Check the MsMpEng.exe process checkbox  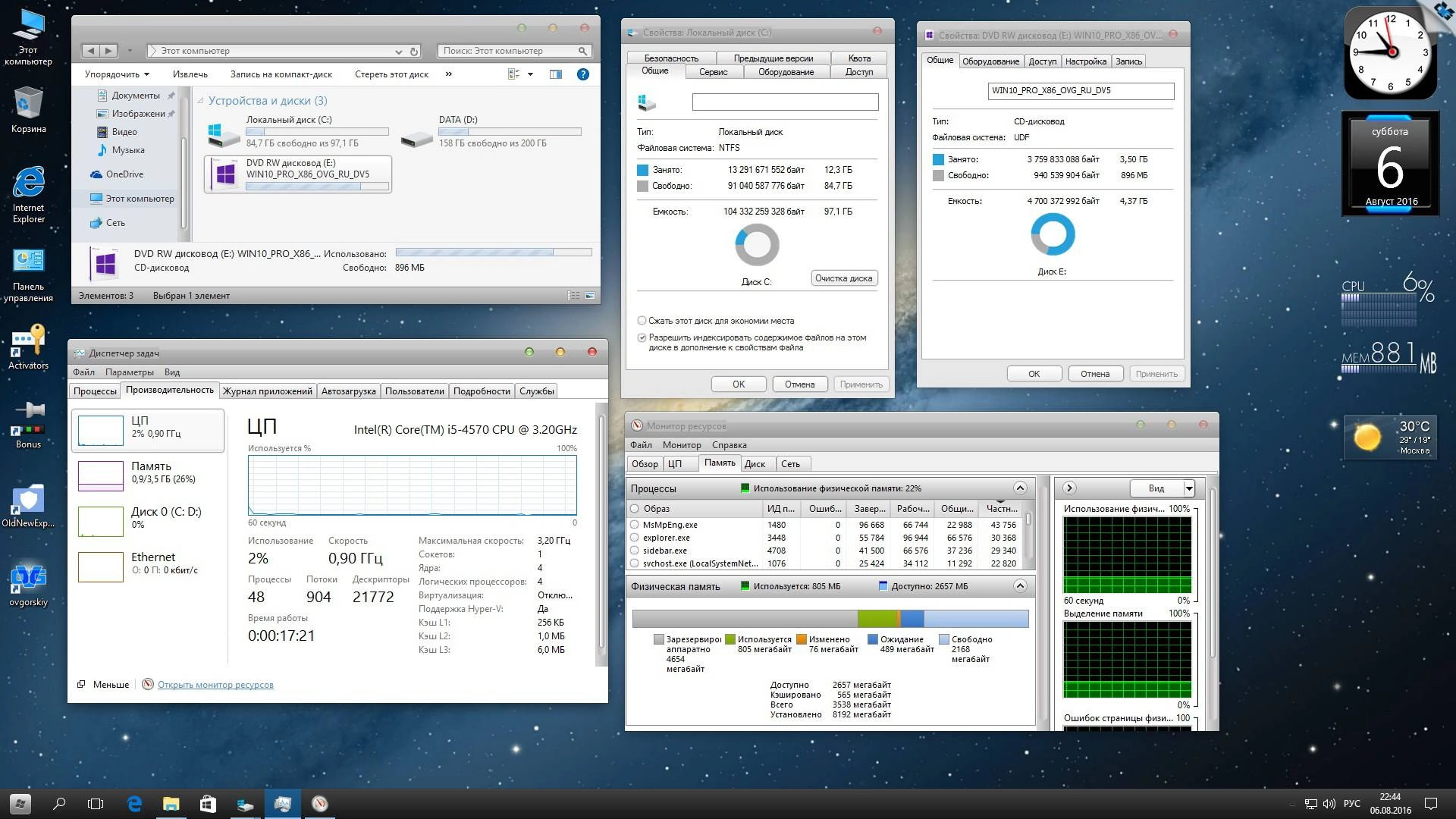tap(635, 525)
